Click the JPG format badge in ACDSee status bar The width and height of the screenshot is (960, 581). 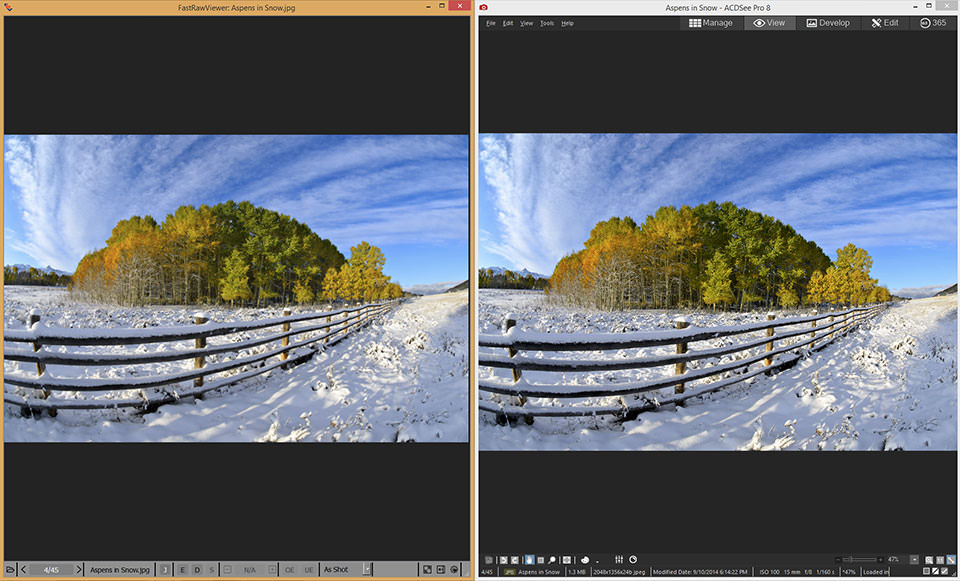pos(509,572)
